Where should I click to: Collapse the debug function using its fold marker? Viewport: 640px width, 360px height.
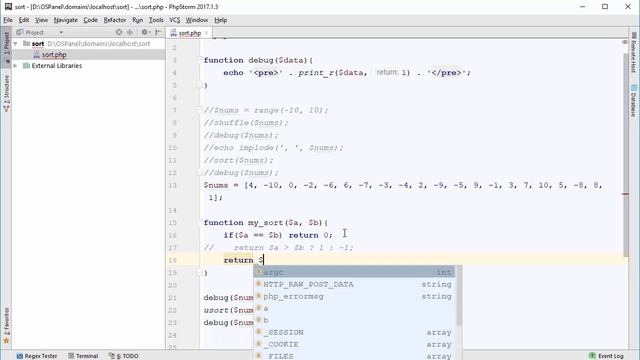pyautogui.click(x=200, y=60)
